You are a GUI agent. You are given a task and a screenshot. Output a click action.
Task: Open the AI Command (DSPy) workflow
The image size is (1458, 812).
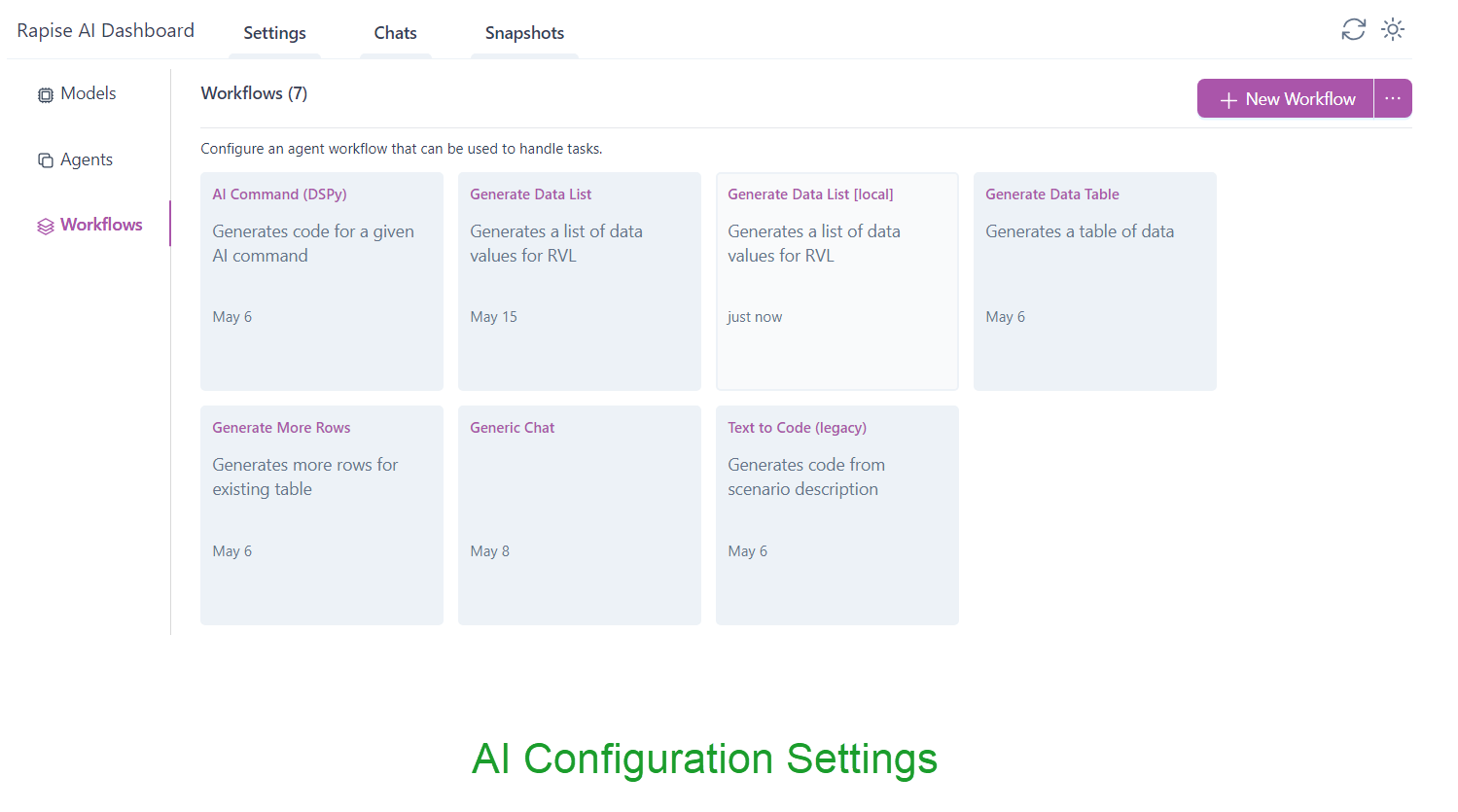pos(321,281)
